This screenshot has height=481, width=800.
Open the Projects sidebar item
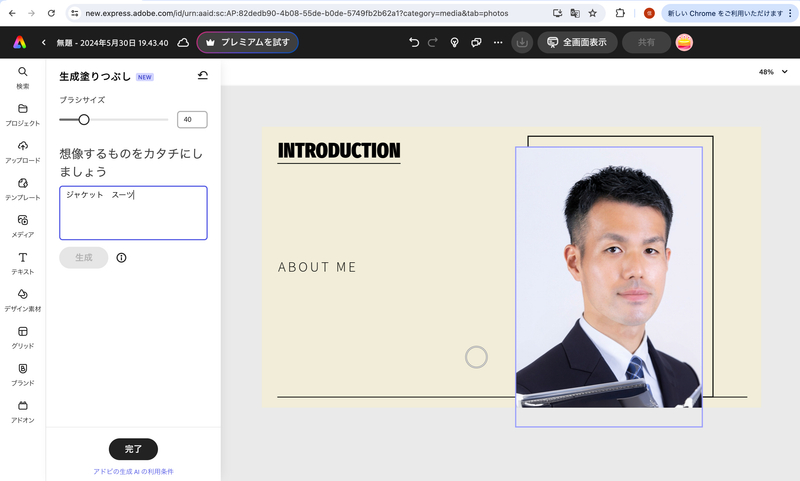[22, 115]
